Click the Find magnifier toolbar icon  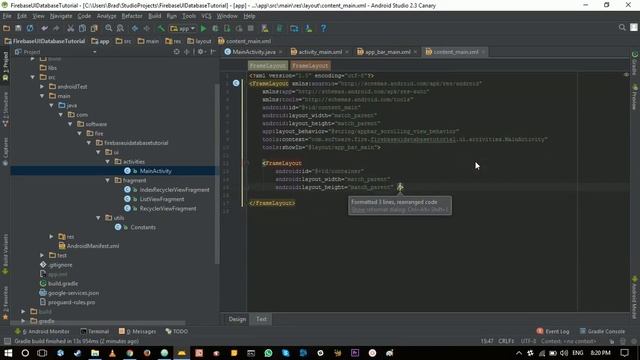click(109, 29)
